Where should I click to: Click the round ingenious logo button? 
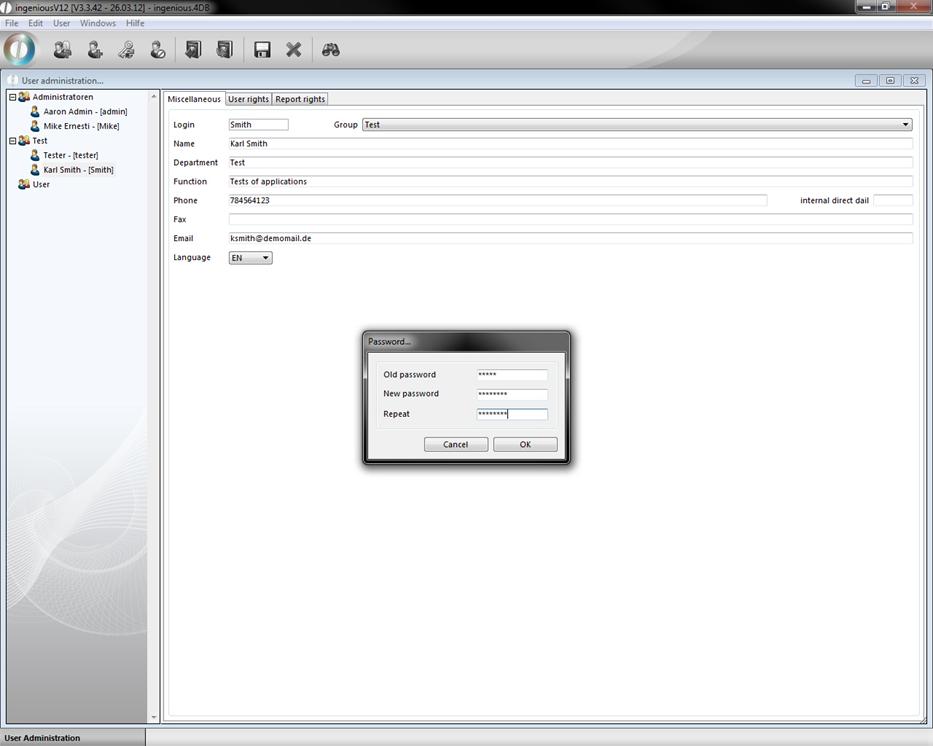[x=20, y=49]
